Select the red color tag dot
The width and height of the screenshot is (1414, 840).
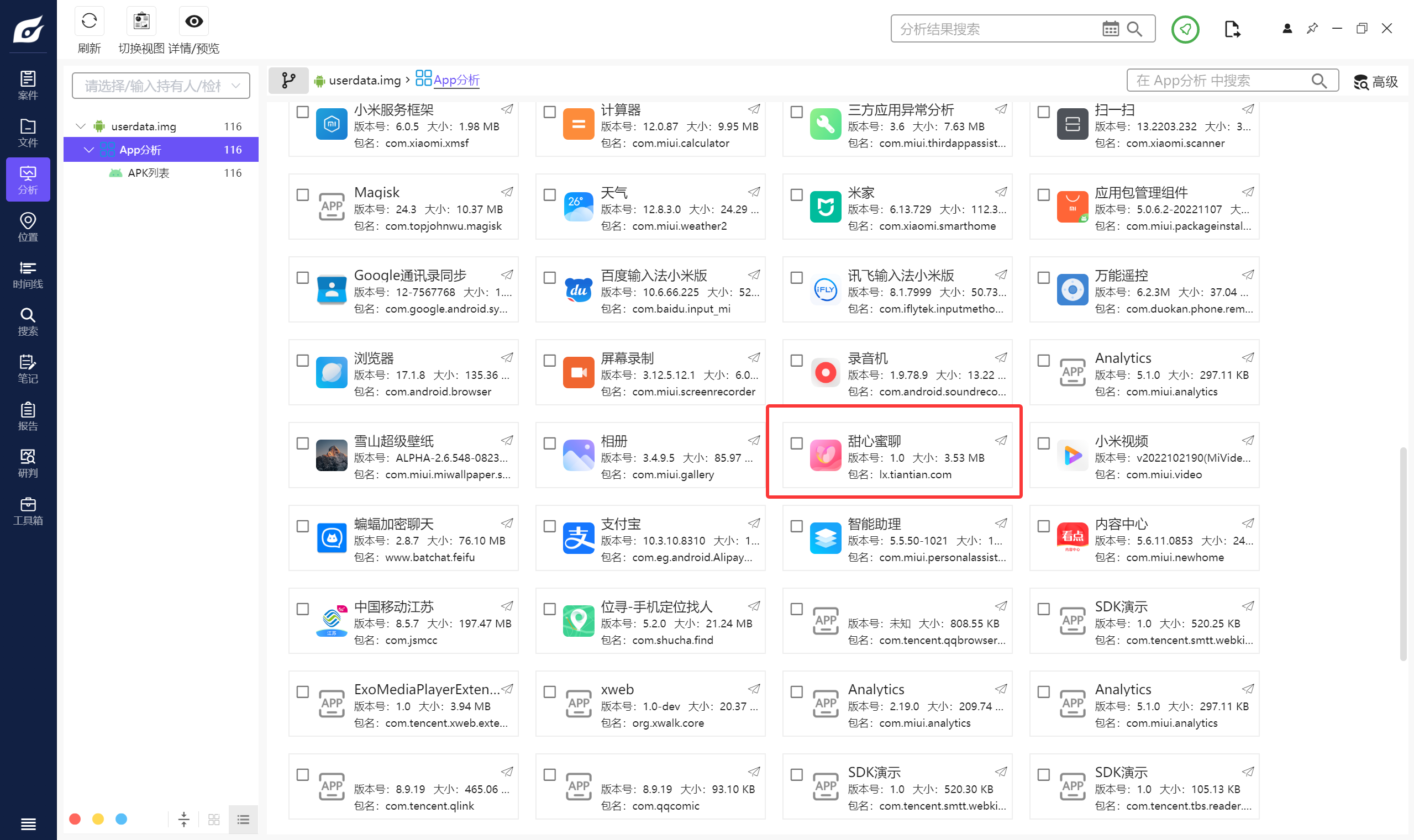coord(75,819)
